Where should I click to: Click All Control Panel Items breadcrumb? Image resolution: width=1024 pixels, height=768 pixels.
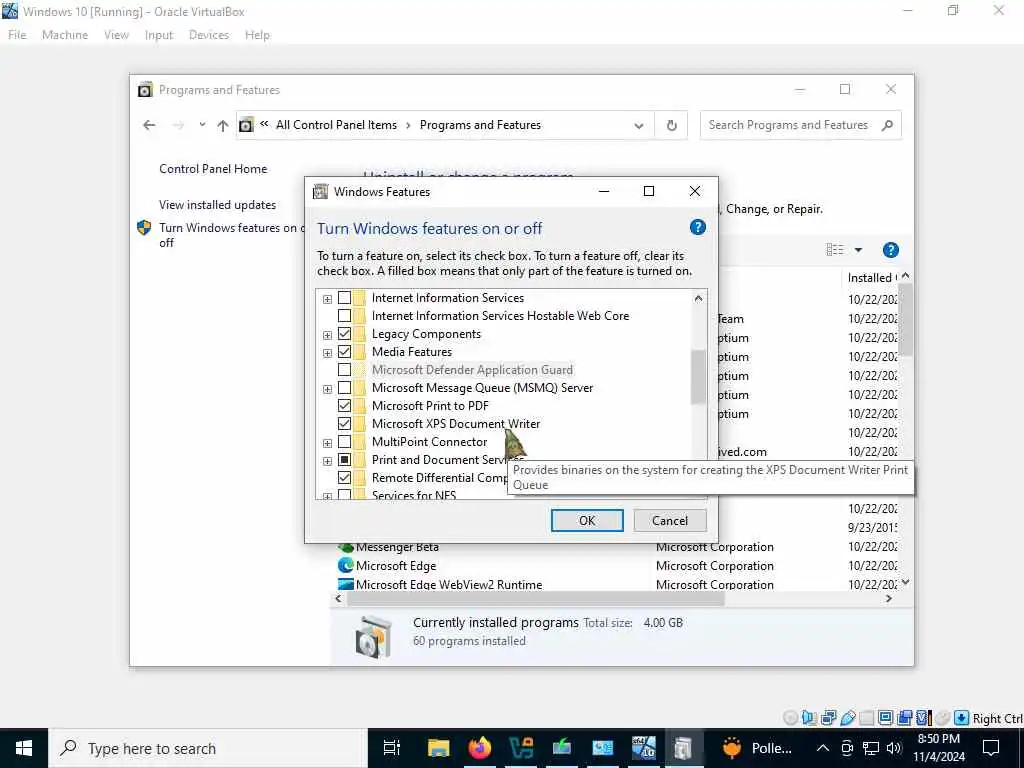[x=336, y=125]
